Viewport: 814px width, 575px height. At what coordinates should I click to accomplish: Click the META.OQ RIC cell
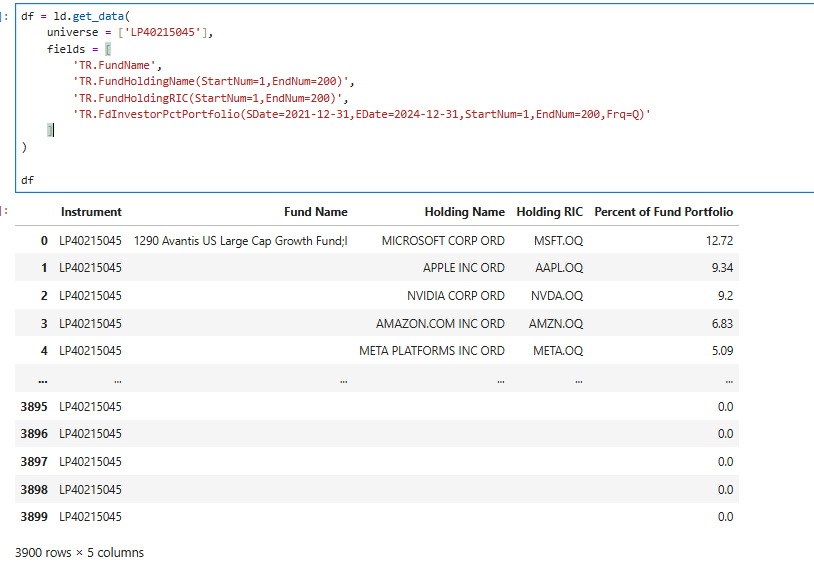coord(558,351)
